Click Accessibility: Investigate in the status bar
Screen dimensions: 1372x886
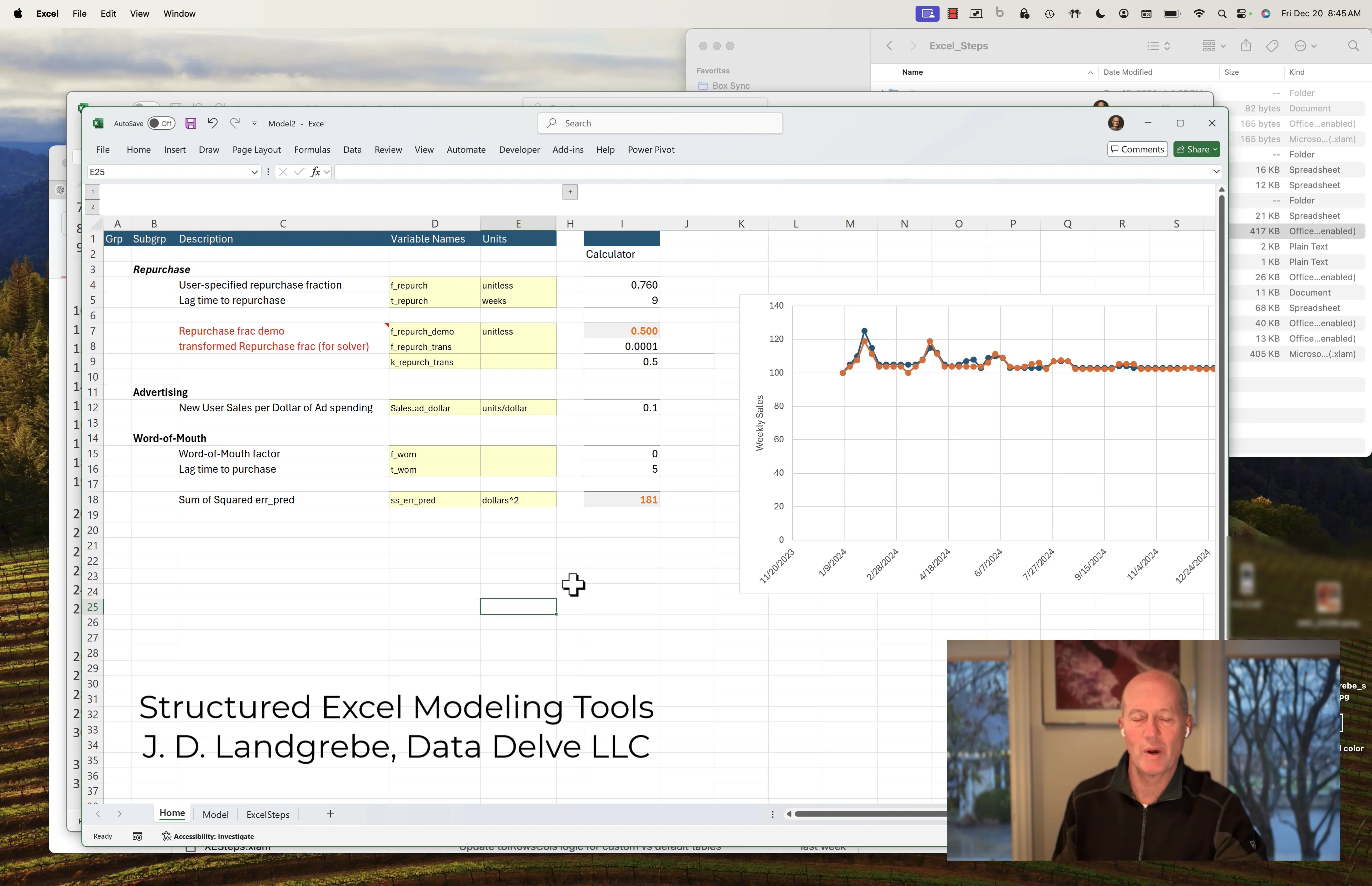(208, 836)
